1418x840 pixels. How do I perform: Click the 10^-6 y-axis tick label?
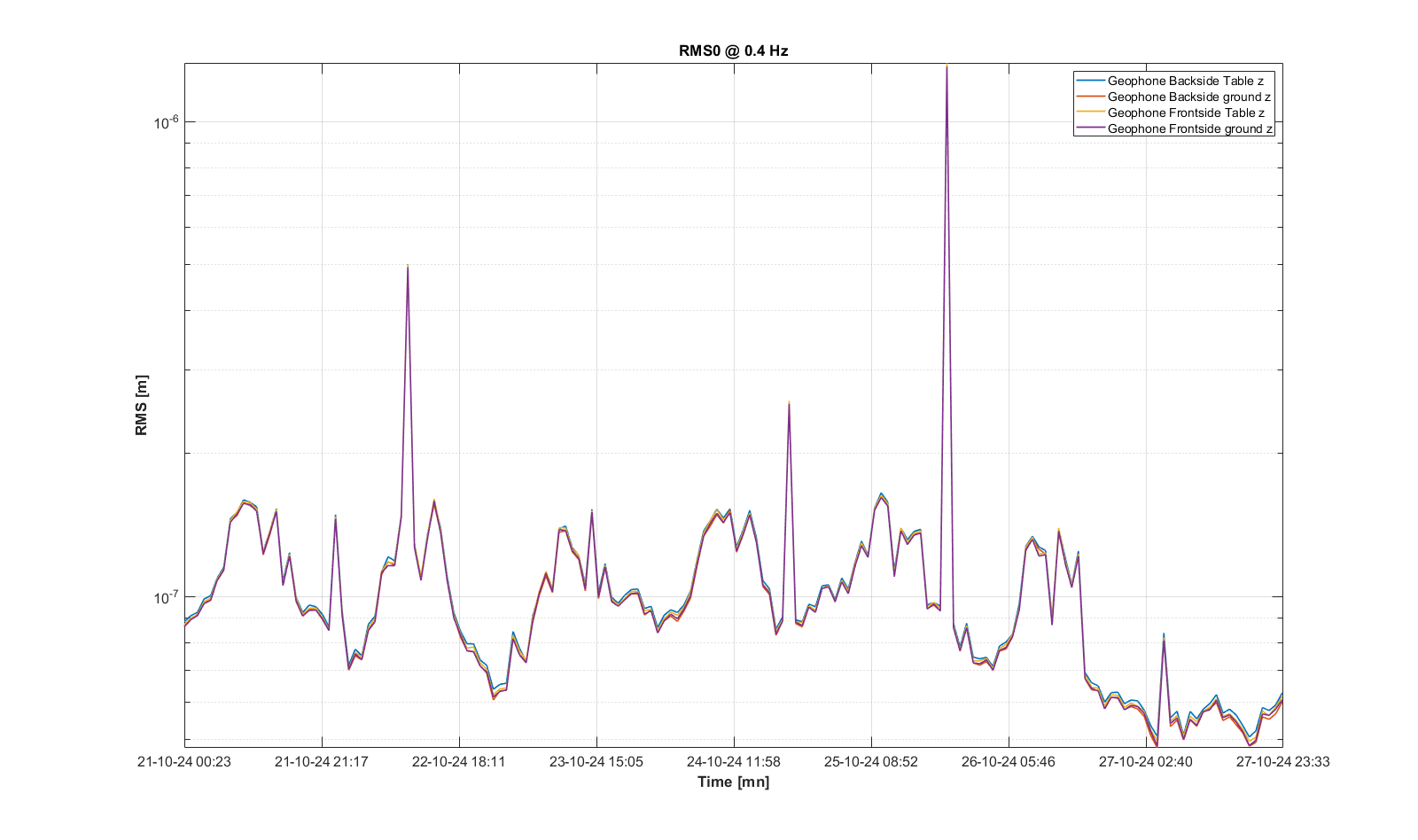click(x=167, y=122)
